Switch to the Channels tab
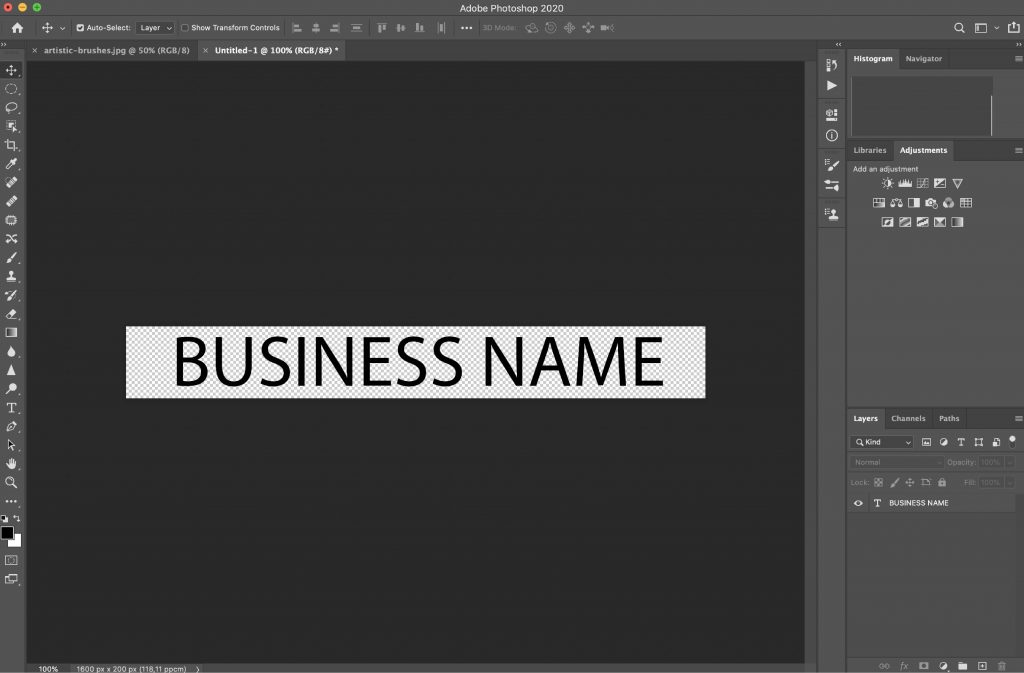This screenshot has height=673, width=1024. [908, 418]
